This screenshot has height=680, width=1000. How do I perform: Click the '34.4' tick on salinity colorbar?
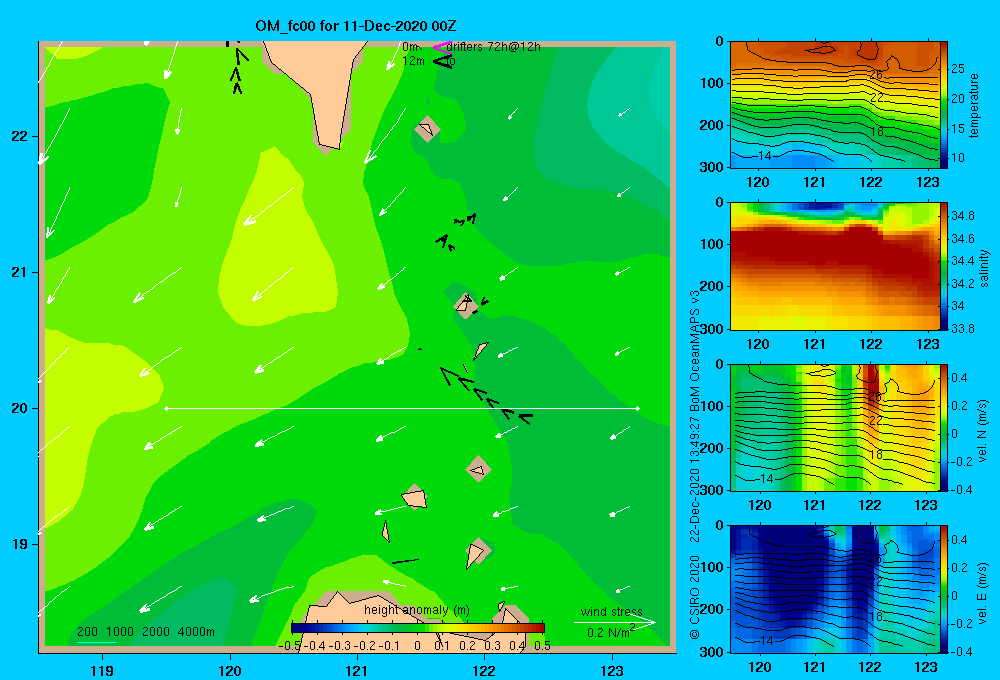(x=962, y=261)
